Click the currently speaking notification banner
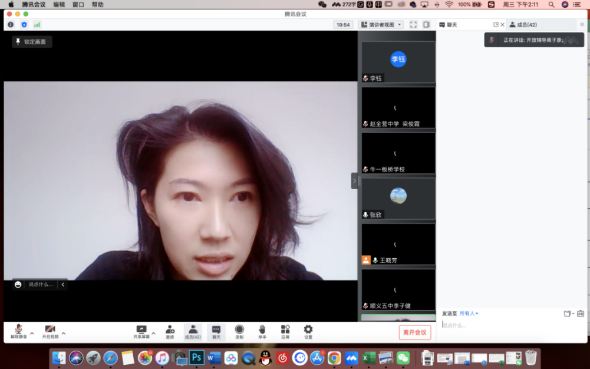The height and width of the screenshot is (369, 590). pyautogui.click(x=534, y=40)
